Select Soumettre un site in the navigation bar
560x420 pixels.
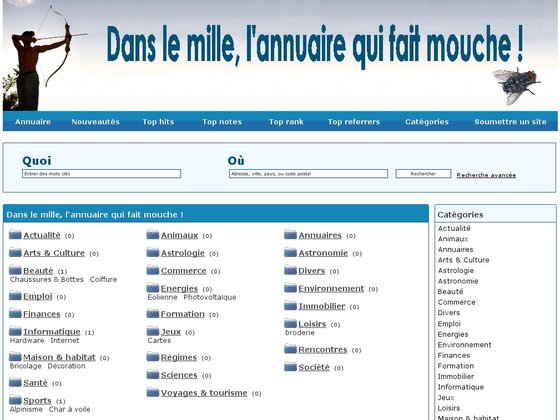tap(510, 122)
